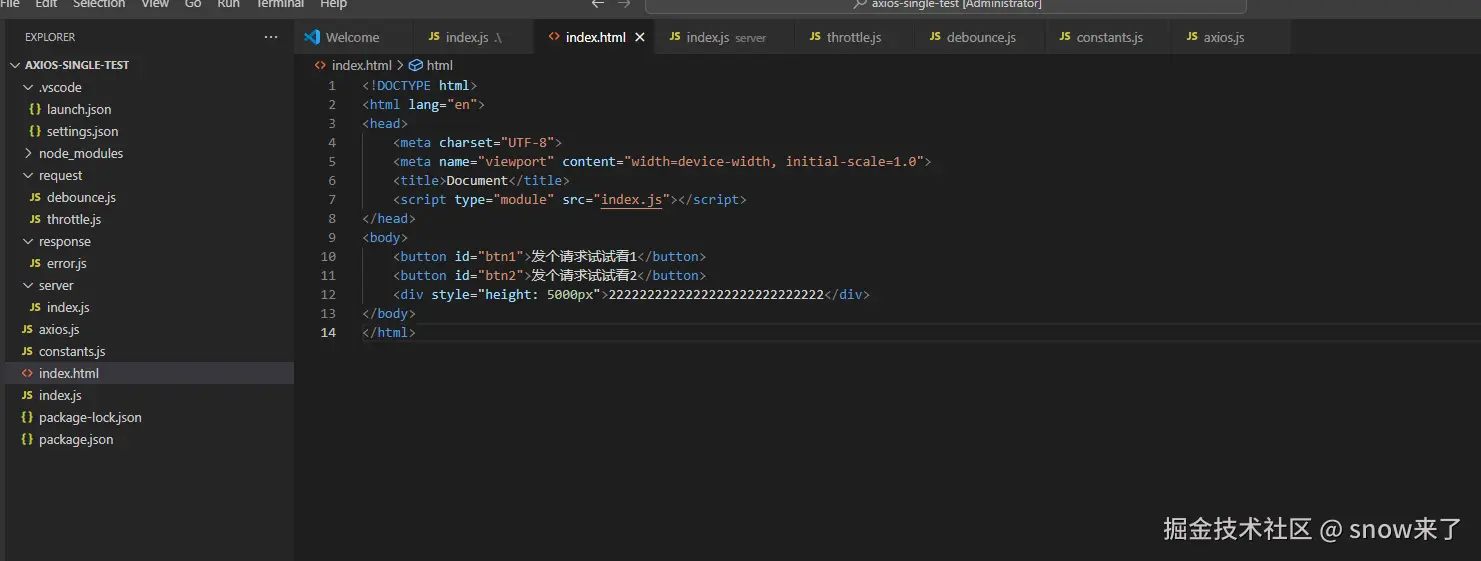Image resolution: width=1481 pixels, height=561 pixels.
Task: Click the JSON icon beside launch.json
Action: [x=35, y=109]
